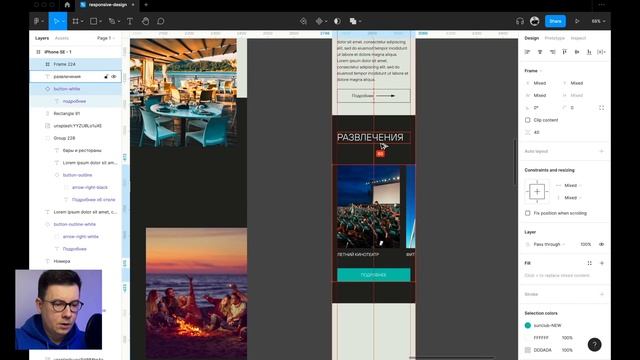The height and width of the screenshot is (360, 640).
Task: Select the Text tool
Action: click(x=130, y=21)
